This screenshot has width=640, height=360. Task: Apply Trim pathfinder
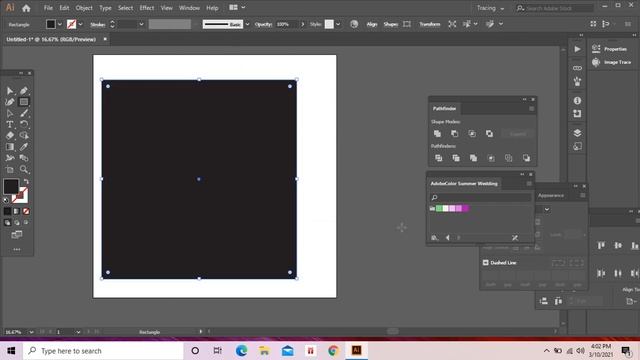click(x=456, y=158)
